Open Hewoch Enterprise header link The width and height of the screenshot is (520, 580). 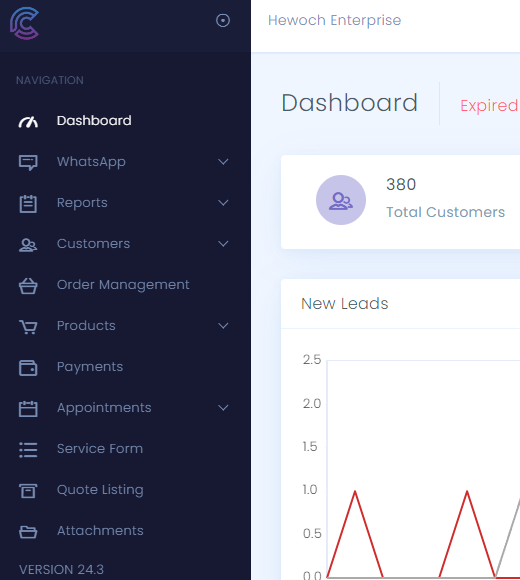tap(334, 20)
